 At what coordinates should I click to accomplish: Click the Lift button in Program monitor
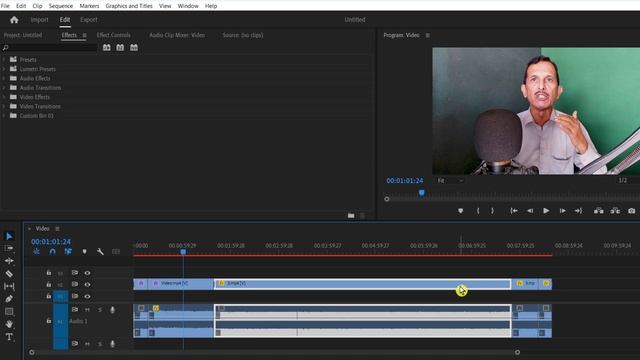click(598, 211)
